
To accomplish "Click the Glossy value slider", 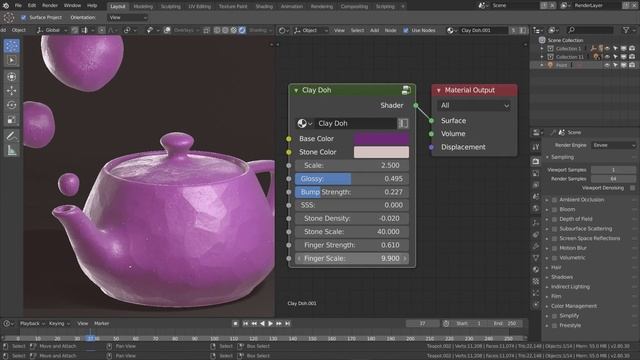I will pos(351,179).
